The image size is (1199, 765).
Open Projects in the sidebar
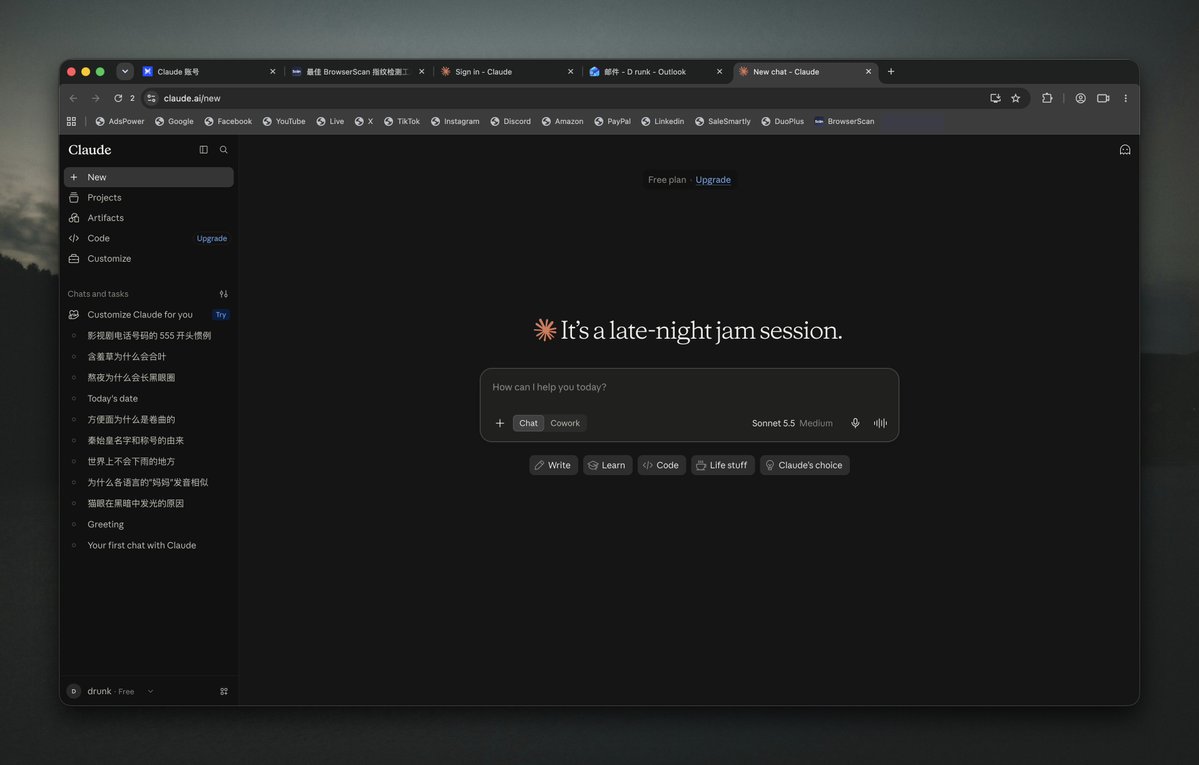click(x=148, y=197)
